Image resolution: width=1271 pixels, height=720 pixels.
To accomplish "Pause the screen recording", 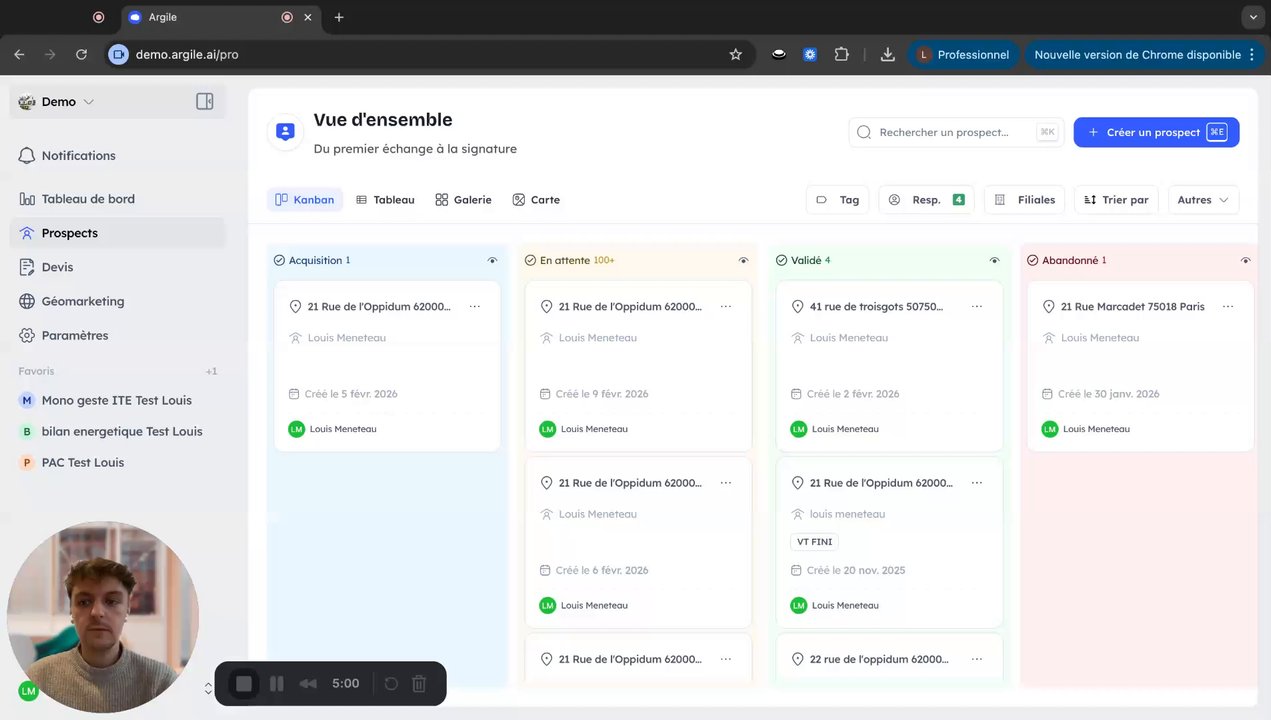I will (x=277, y=684).
